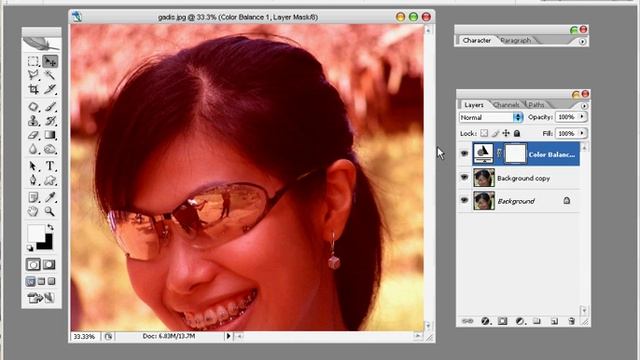This screenshot has width=640, height=360.
Task: Hide the Background copy layer
Action: click(x=464, y=178)
